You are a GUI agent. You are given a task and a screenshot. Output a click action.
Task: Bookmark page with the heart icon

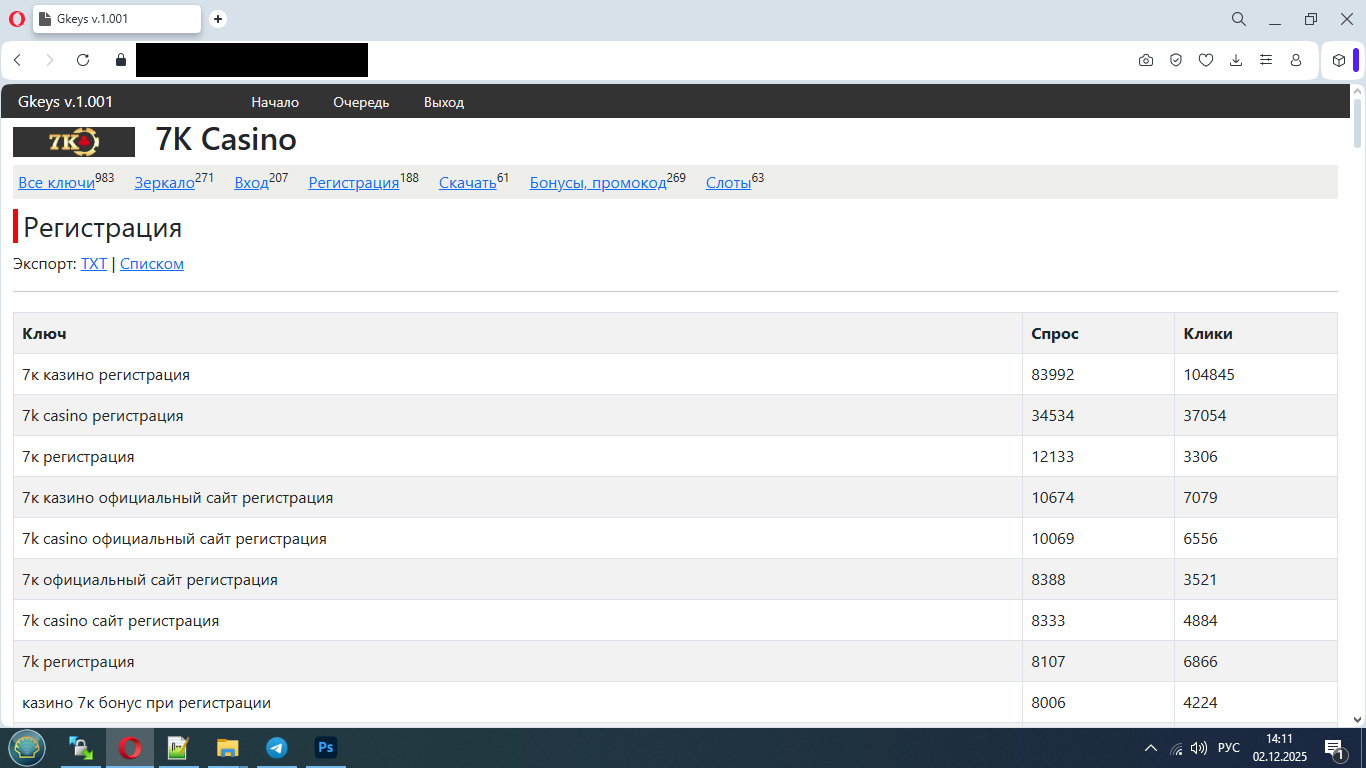pyautogui.click(x=1206, y=60)
